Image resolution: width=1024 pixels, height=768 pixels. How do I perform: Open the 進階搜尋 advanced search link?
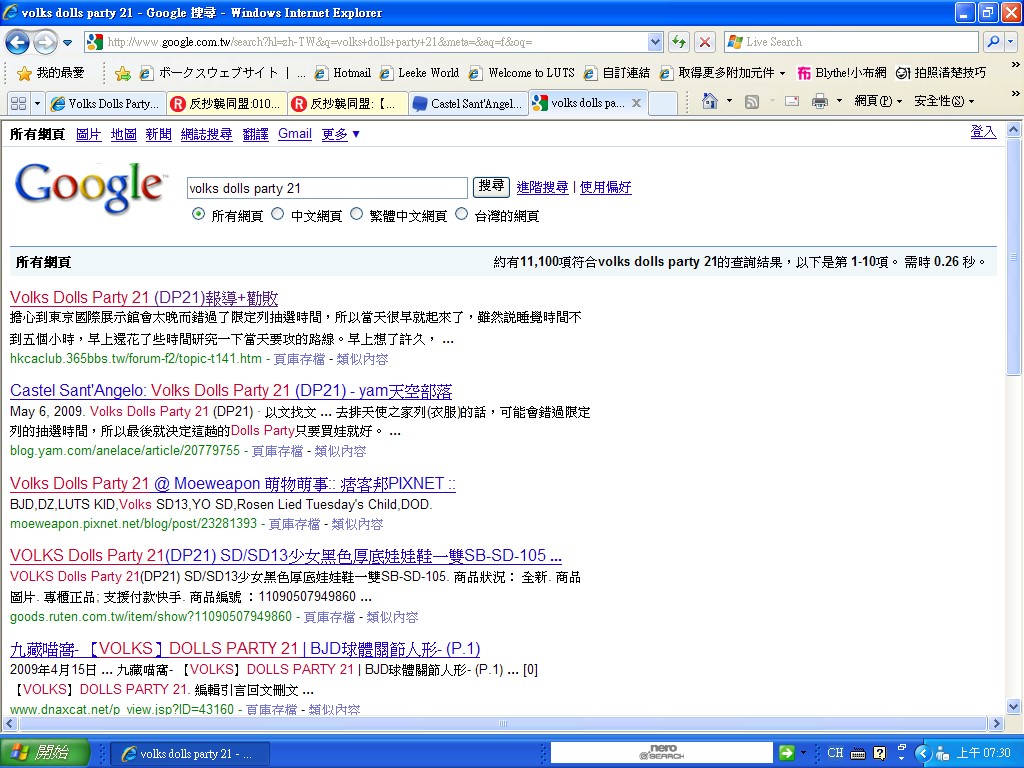[542, 187]
